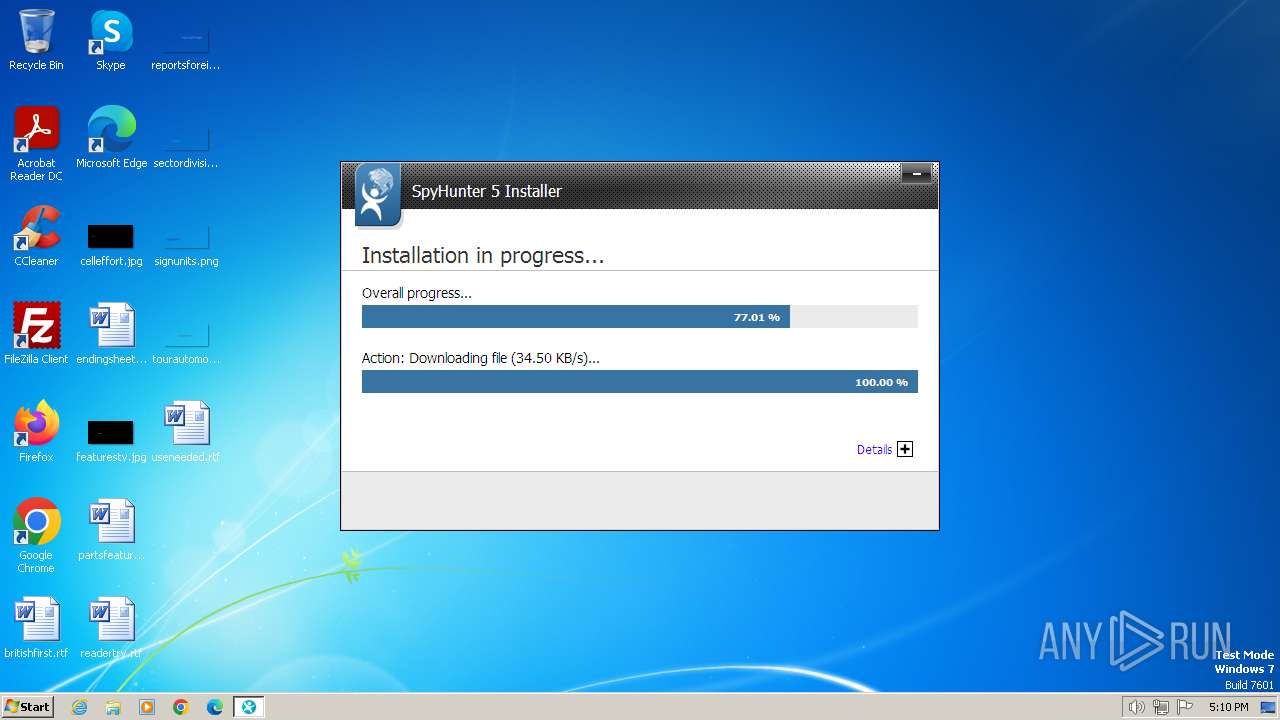The height and width of the screenshot is (720, 1280).
Task: Open Acrobat Reader DC desktop shortcut
Action: [36, 144]
